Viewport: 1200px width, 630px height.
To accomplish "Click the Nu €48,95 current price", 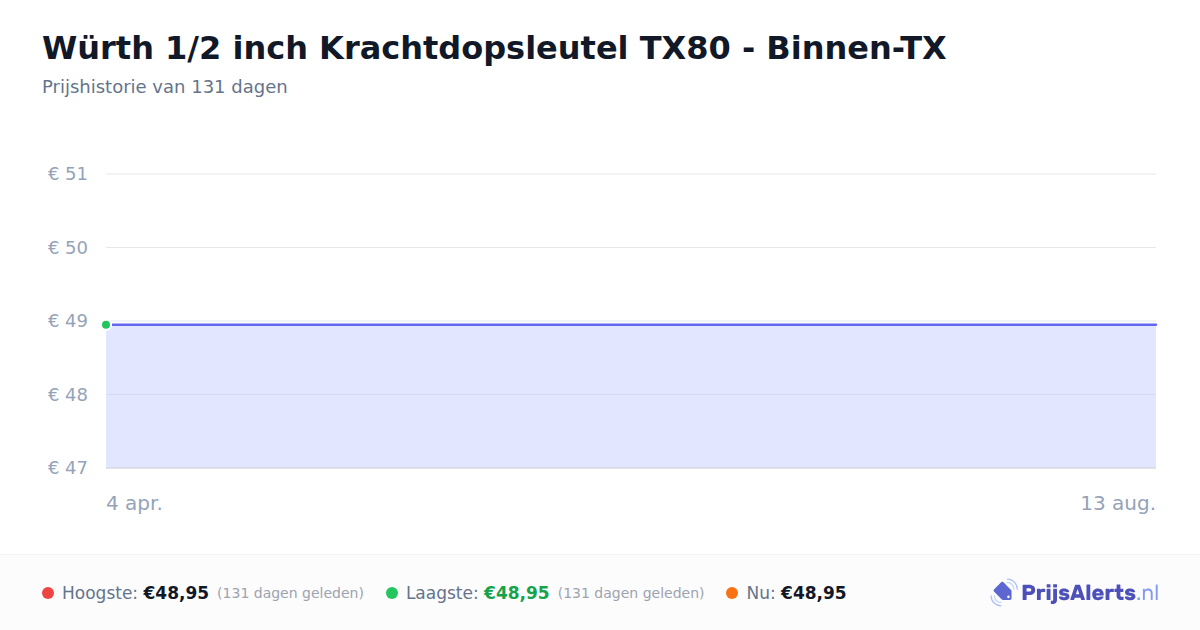I will point(813,593).
